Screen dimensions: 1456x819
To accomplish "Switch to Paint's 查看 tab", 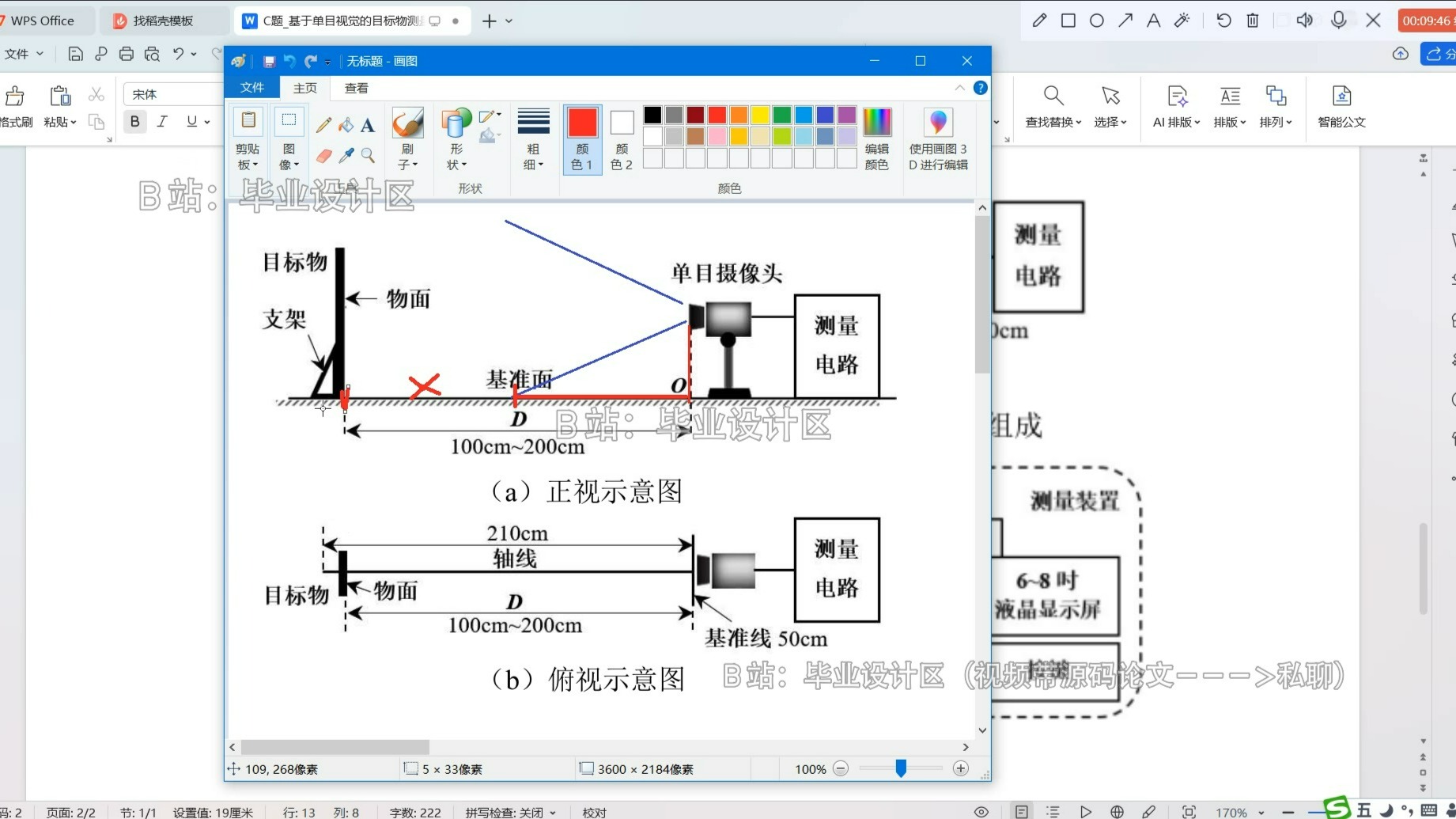I will click(354, 88).
